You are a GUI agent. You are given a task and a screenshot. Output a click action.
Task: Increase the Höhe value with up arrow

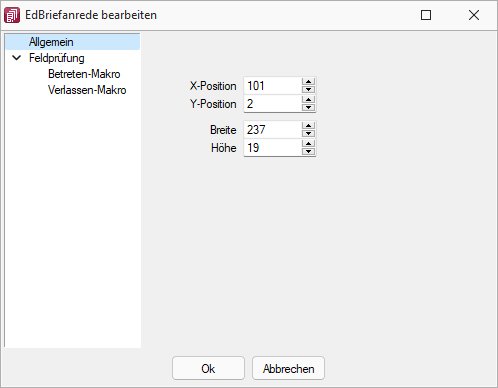pyautogui.click(x=308, y=144)
